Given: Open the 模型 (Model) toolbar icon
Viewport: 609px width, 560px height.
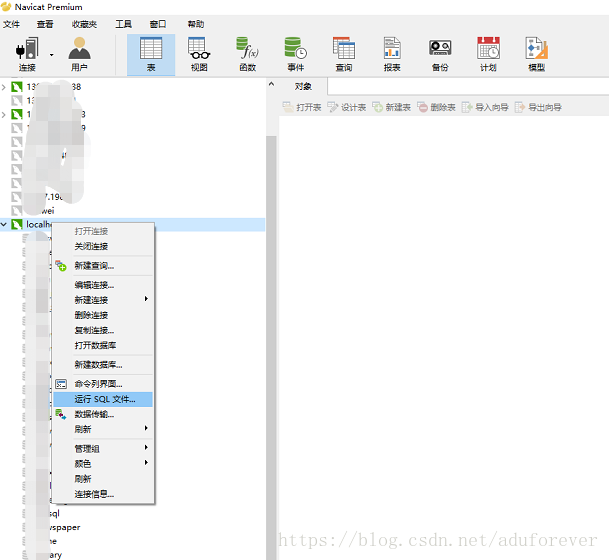Looking at the screenshot, I should click(536, 55).
